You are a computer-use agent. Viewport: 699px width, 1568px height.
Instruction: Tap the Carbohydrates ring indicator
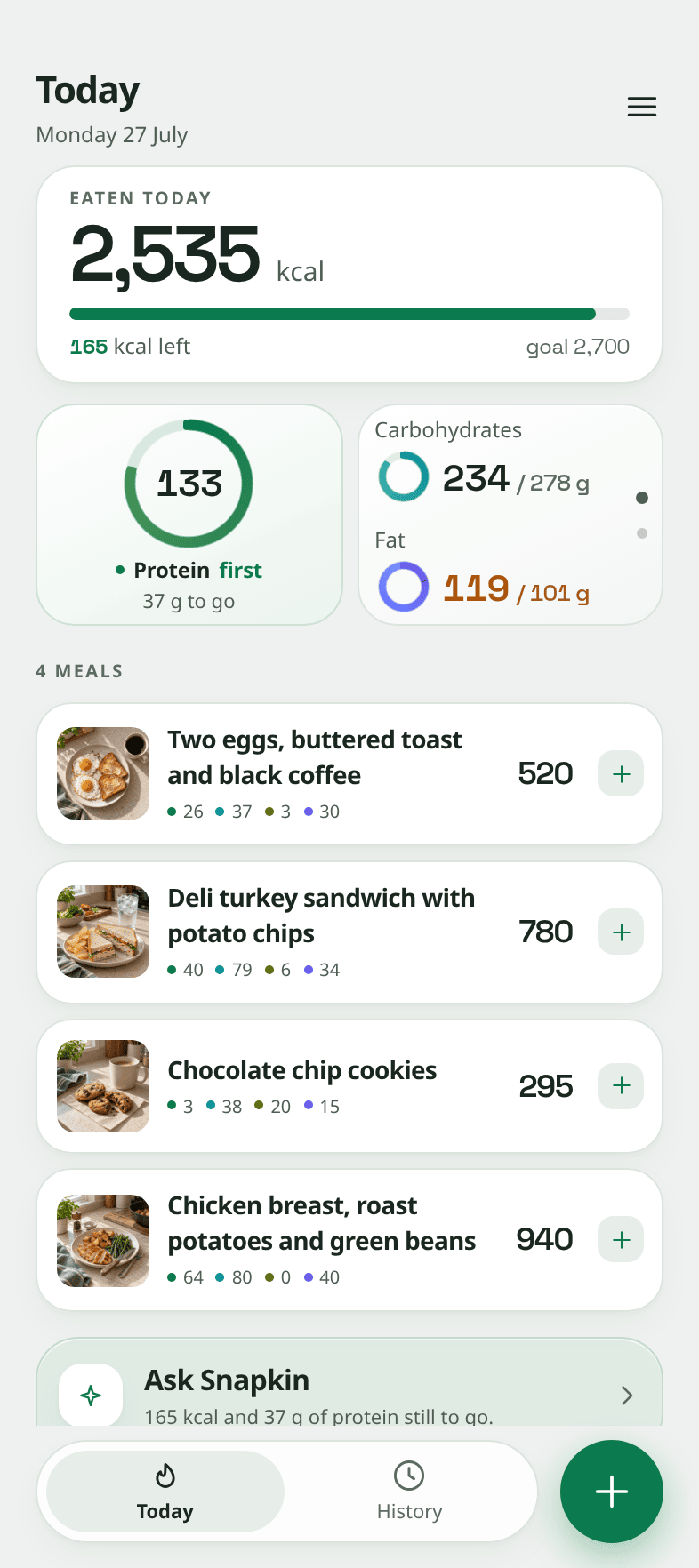(404, 477)
